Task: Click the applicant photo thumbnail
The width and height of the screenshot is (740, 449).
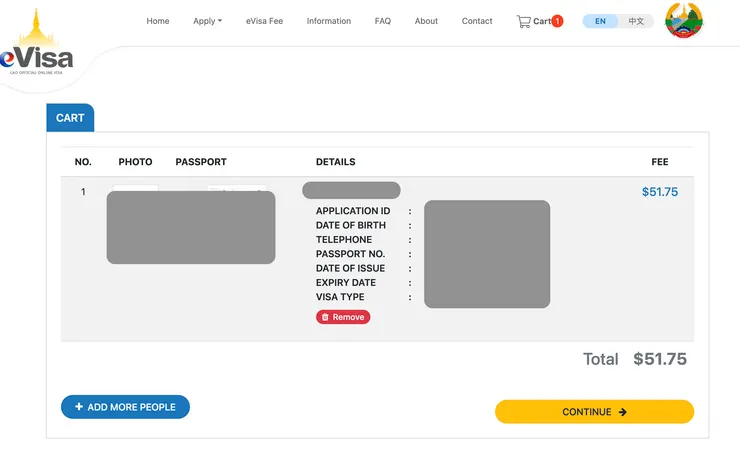Action: pos(135,226)
